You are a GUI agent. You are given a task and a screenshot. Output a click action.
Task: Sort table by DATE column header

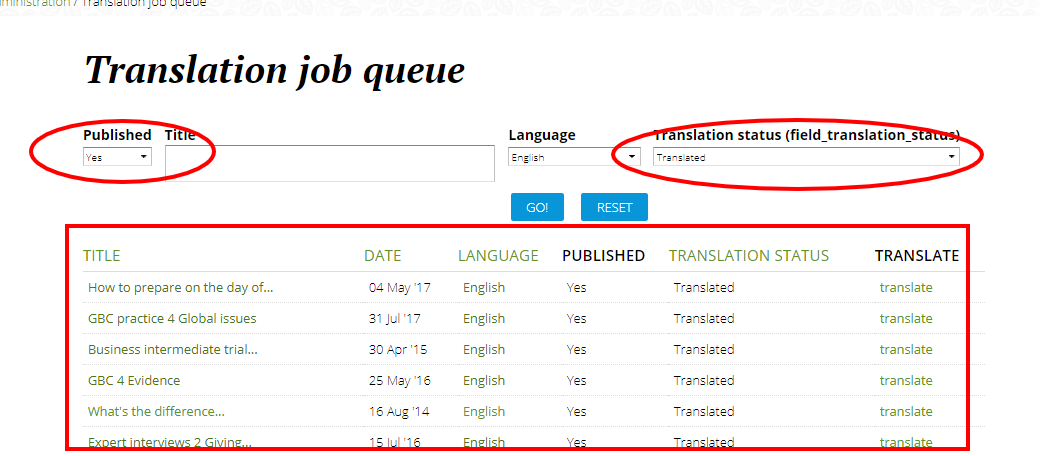click(x=382, y=256)
